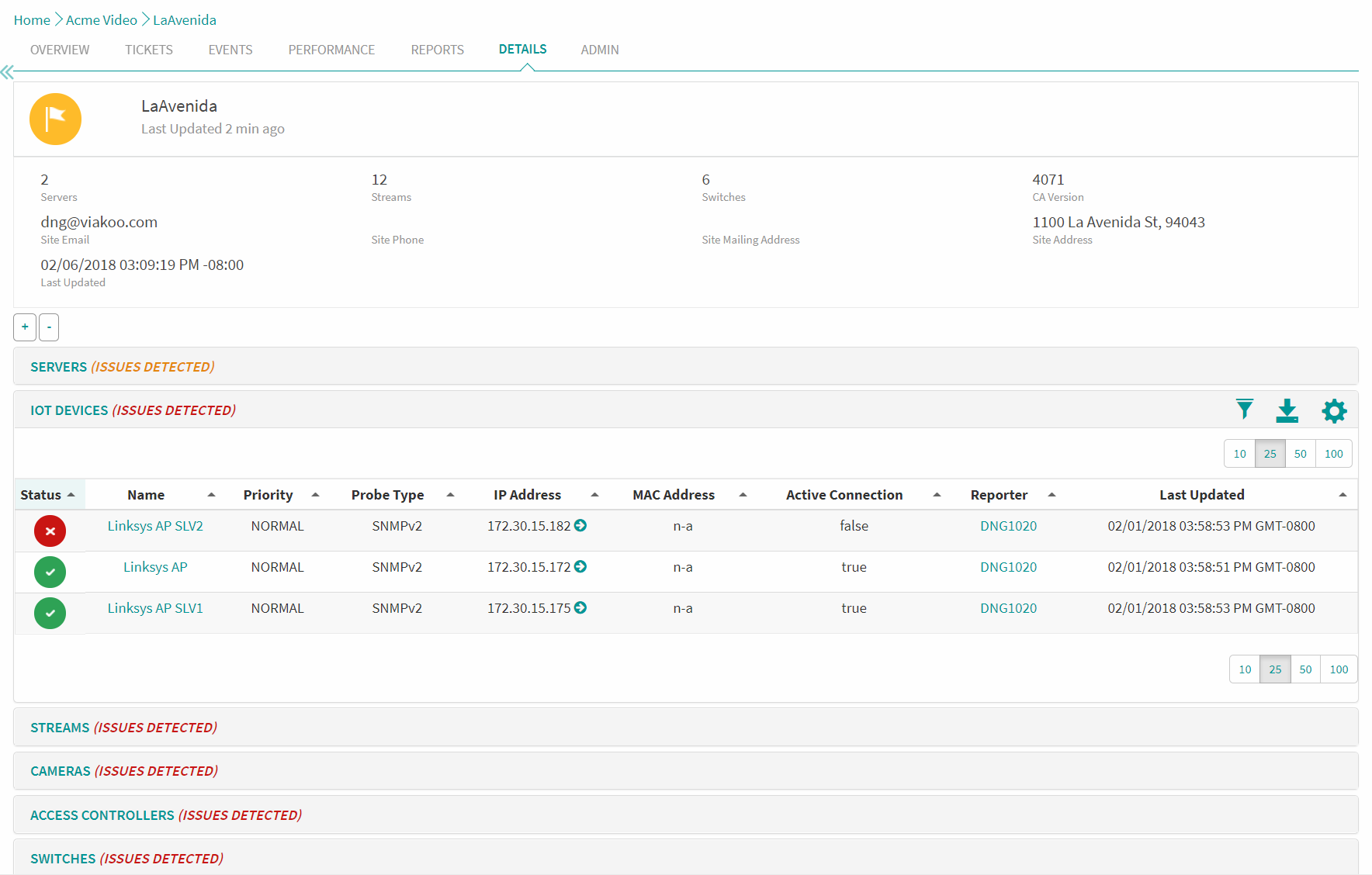Open arrow link next to 172.30.15.175
Screen dimensions: 1372x875
(580, 607)
